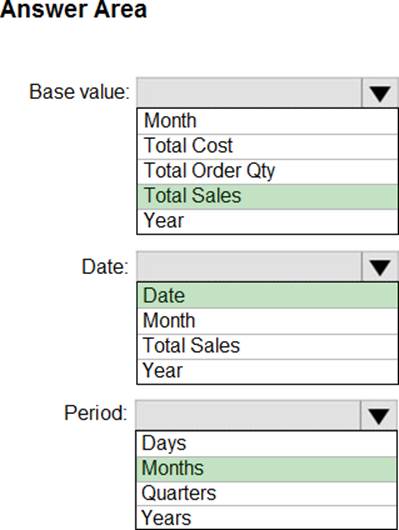Viewport: 399px width, 530px height.
Task: Select Year in Date list
Action: (x=267, y=371)
